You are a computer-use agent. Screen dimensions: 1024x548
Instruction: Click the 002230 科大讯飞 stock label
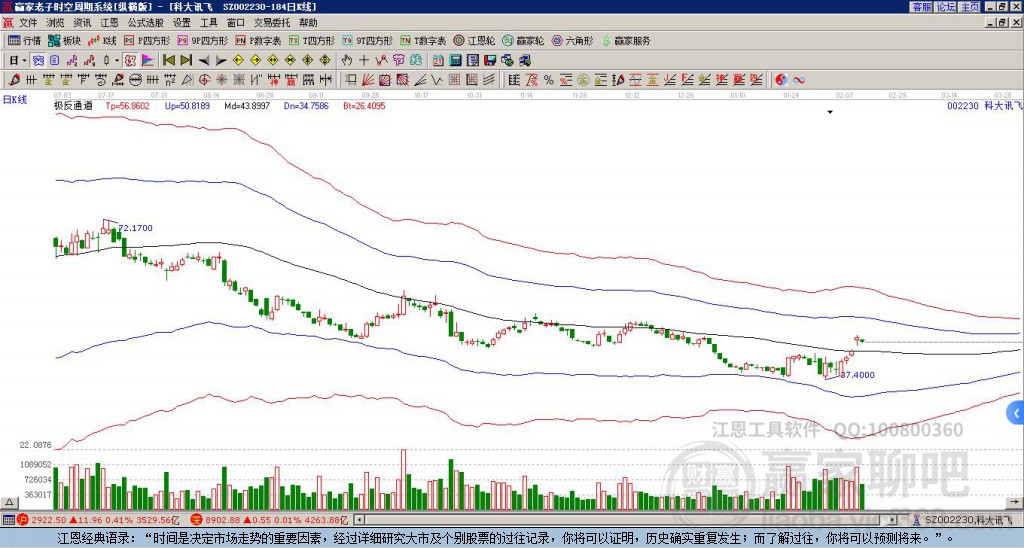985,105
